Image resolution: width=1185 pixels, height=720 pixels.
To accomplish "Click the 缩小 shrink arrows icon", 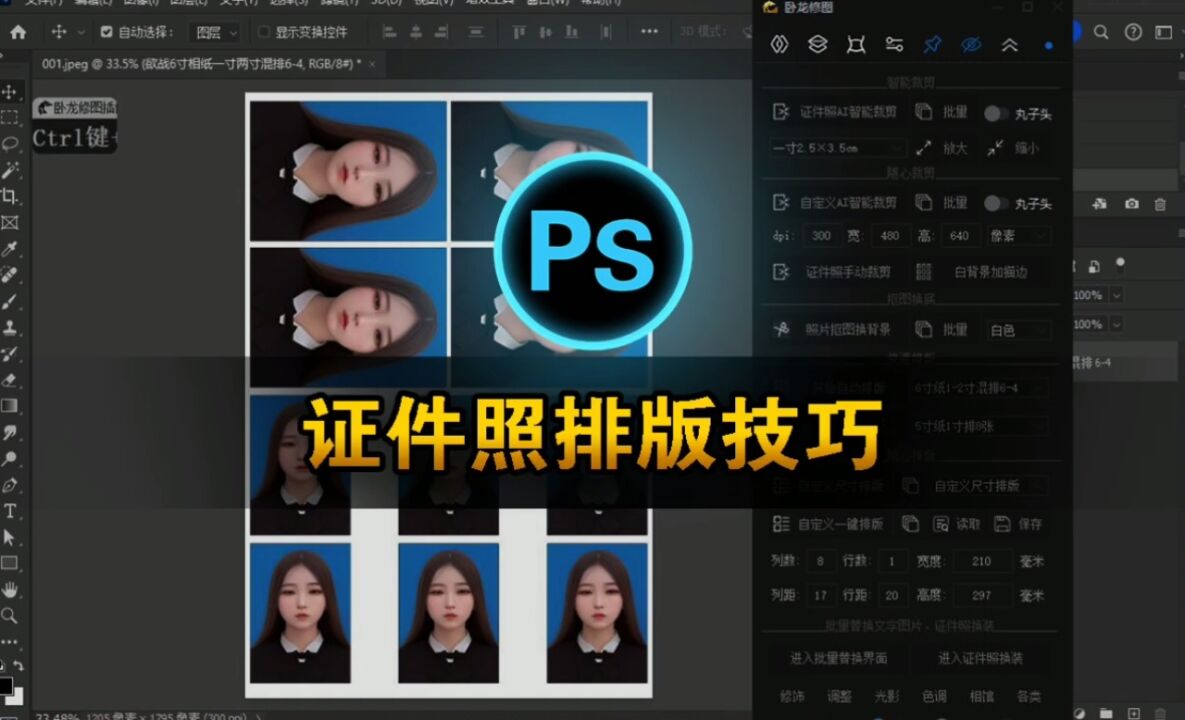I will pyautogui.click(x=995, y=148).
